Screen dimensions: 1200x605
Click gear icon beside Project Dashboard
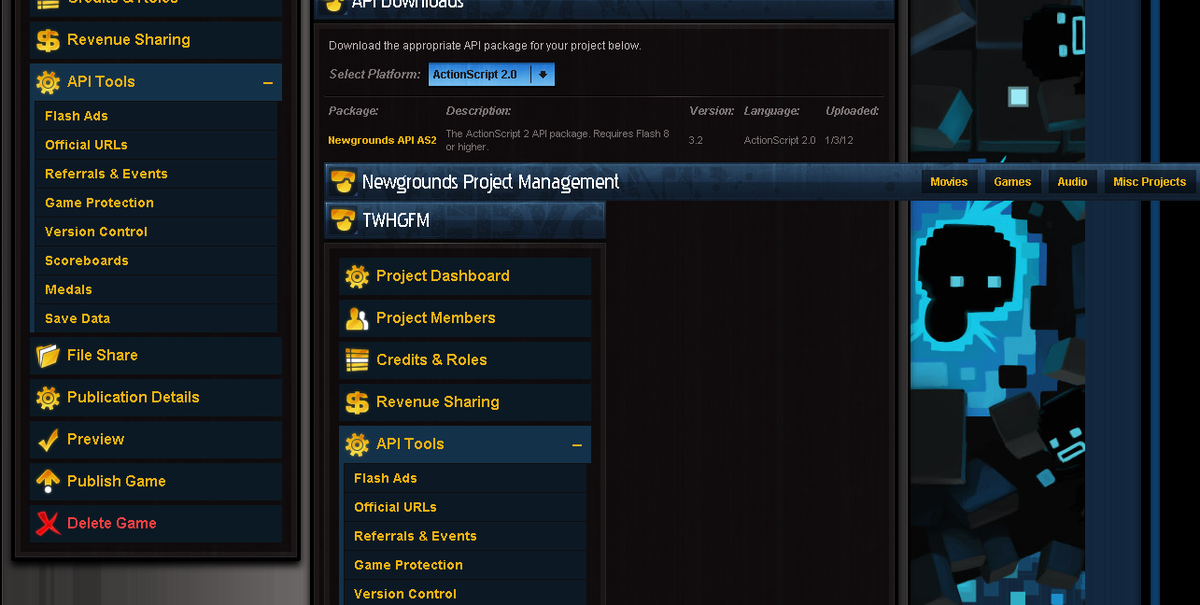[x=357, y=276]
